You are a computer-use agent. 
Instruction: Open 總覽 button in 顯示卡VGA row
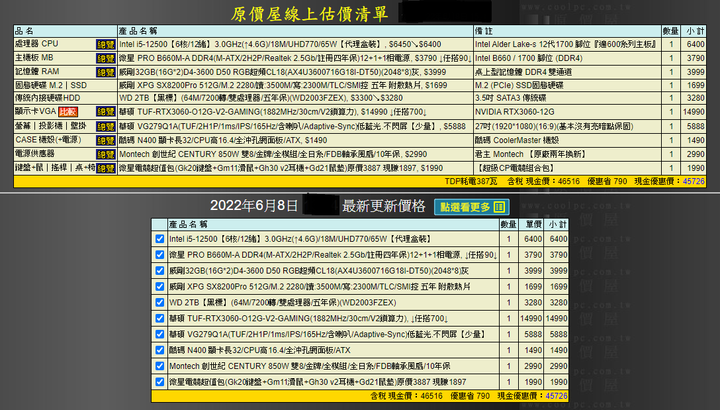[106, 112]
